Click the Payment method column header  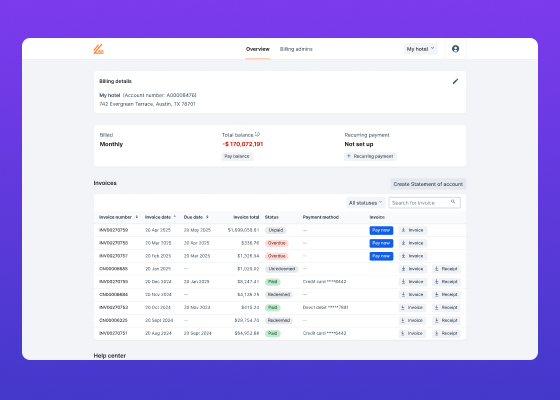click(x=320, y=217)
